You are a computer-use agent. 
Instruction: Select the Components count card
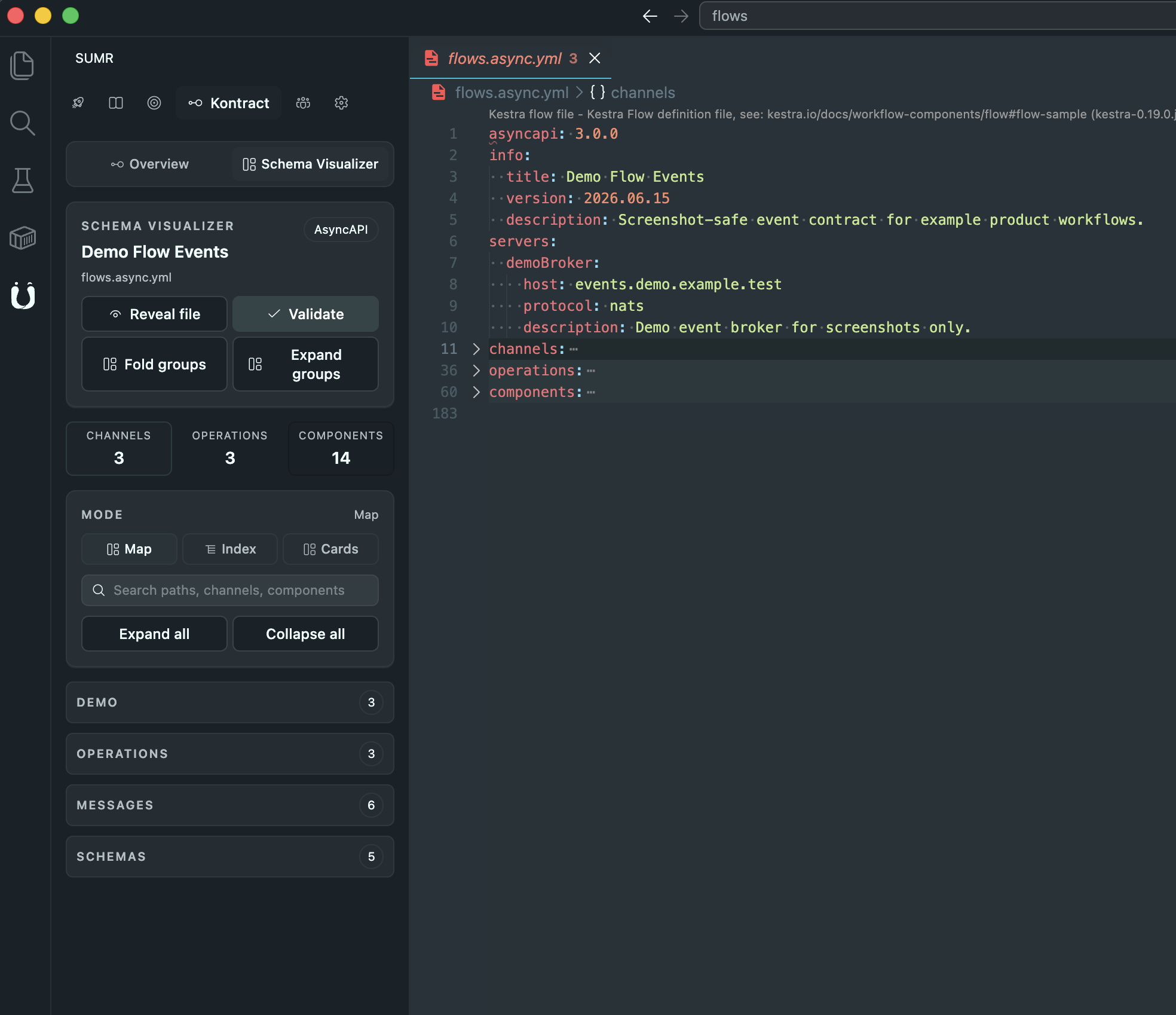click(341, 448)
